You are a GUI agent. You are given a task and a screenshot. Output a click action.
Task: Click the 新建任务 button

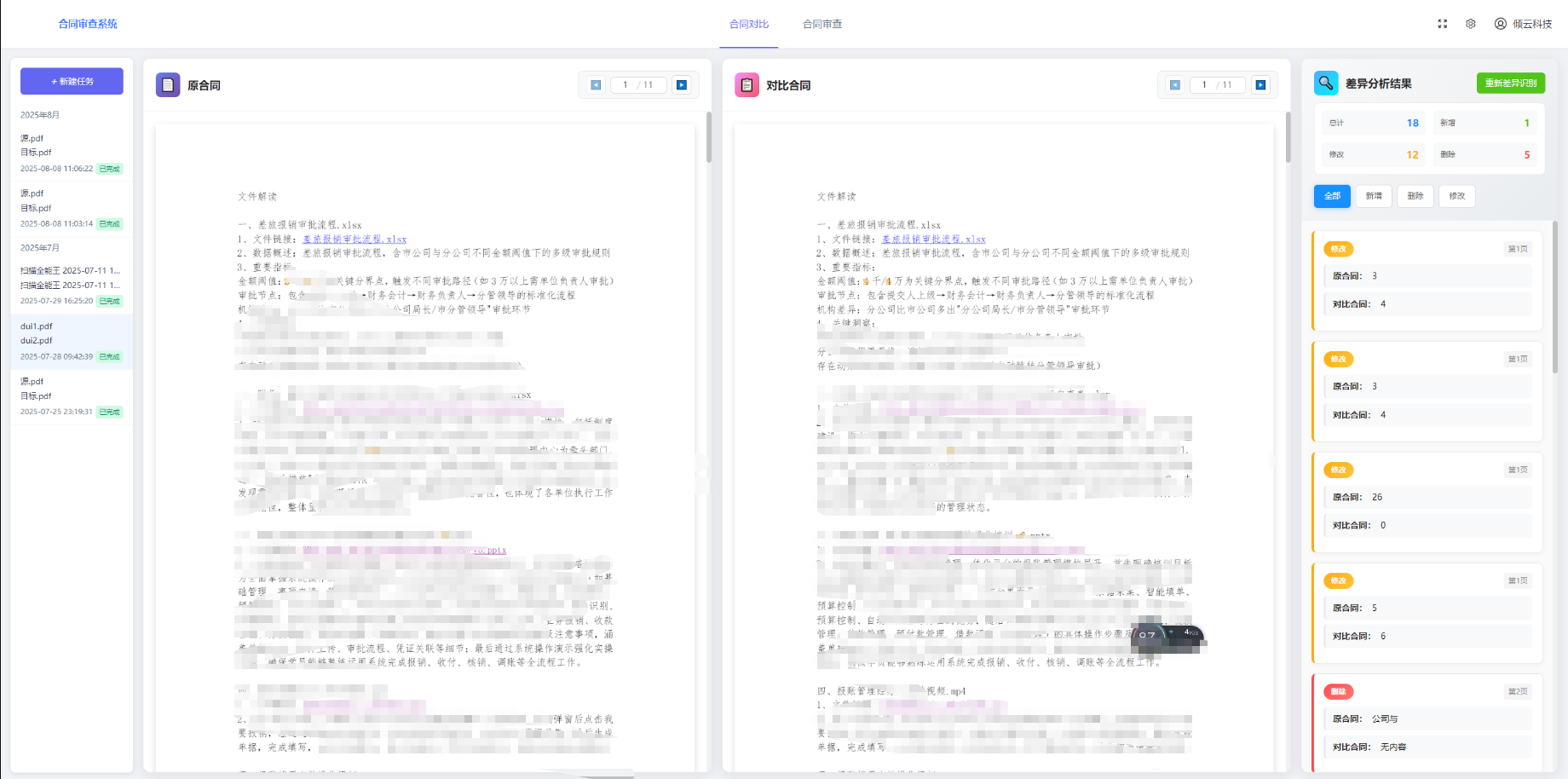[72, 81]
